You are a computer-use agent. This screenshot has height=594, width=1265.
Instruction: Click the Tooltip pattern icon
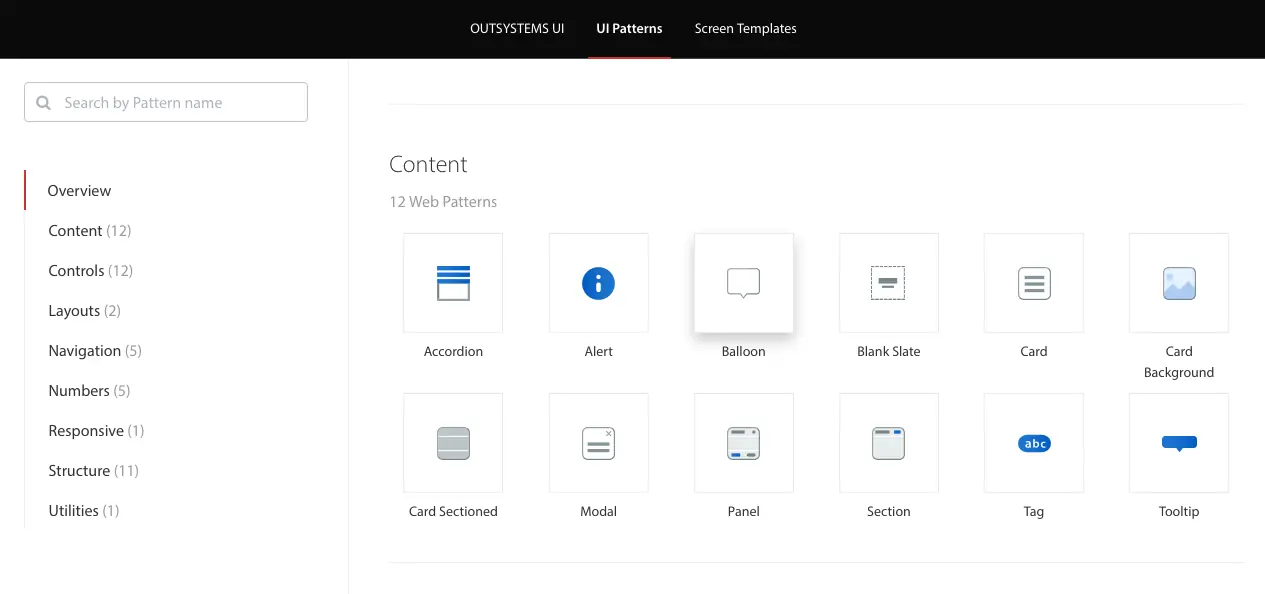tap(1178, 443)
